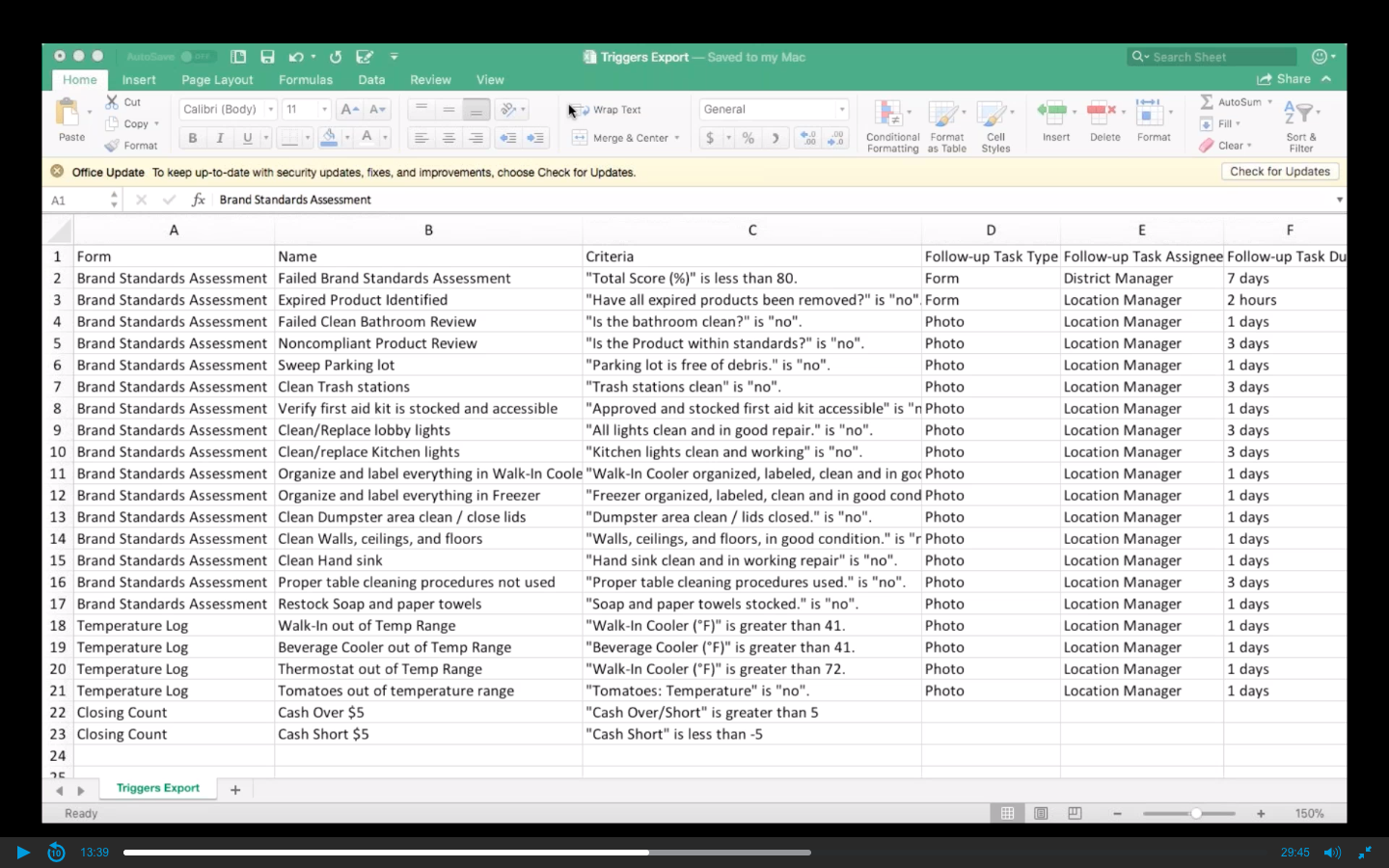Switch to the Data tab
This screenshot has width=1389, height=868.
[x=371, y=80]
